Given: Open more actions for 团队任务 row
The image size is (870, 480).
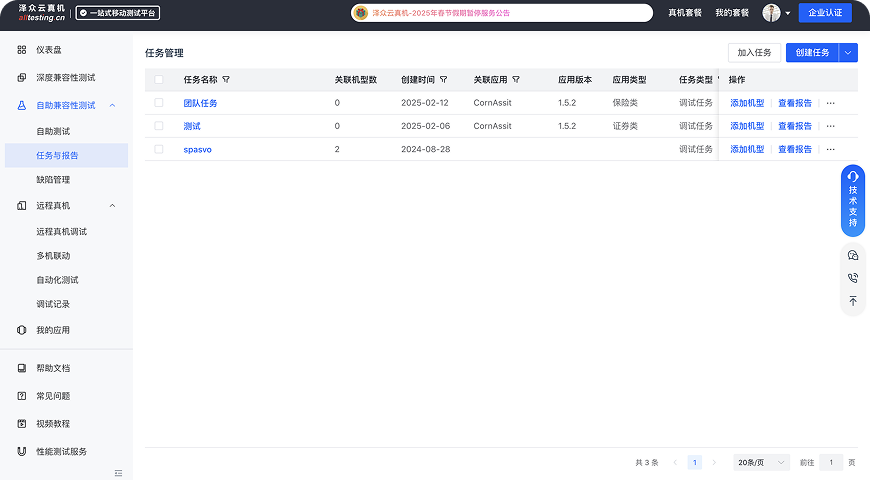Looking at the screenshot, I should pos(830,103).
